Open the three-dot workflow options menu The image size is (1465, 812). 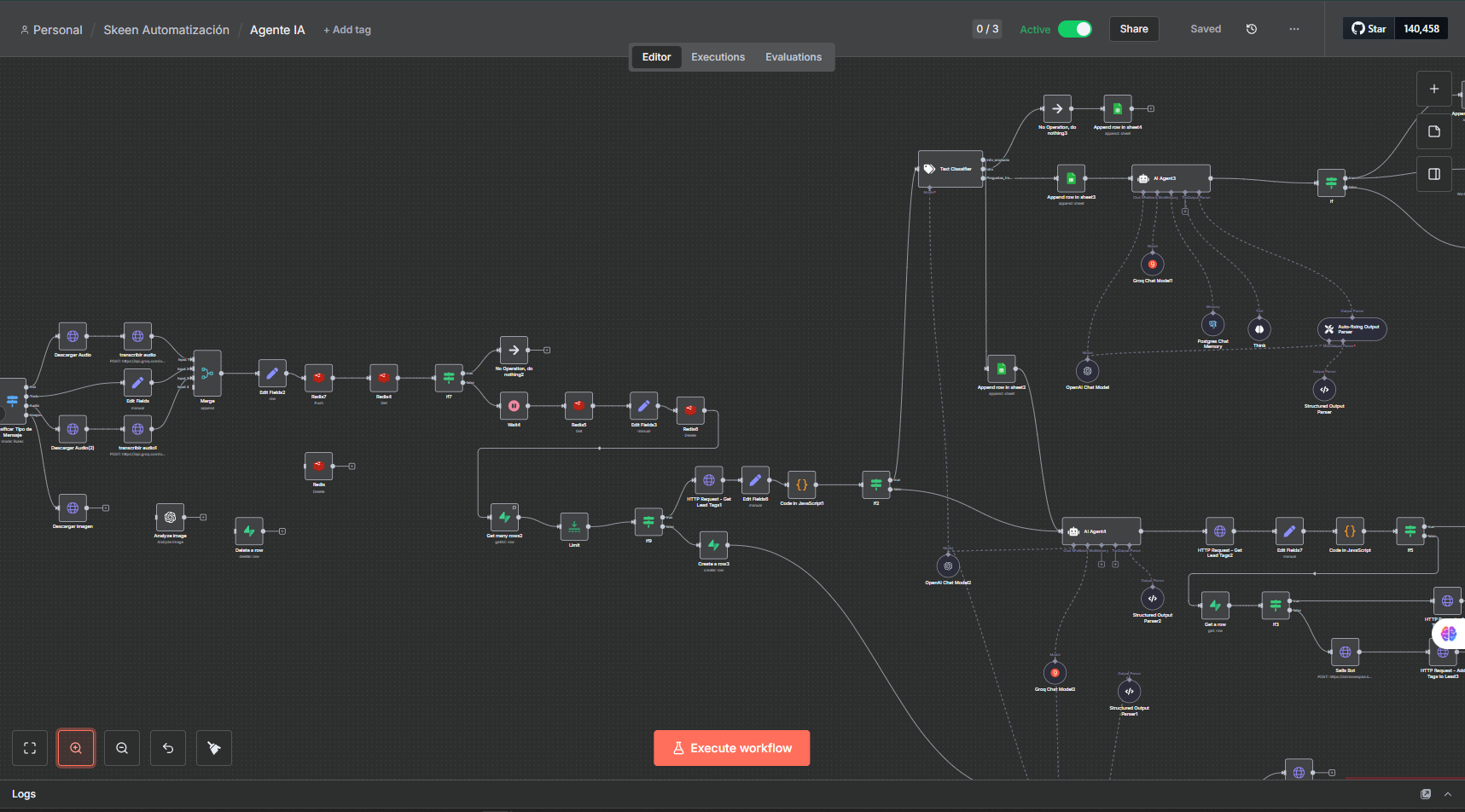click(1294, 29)
